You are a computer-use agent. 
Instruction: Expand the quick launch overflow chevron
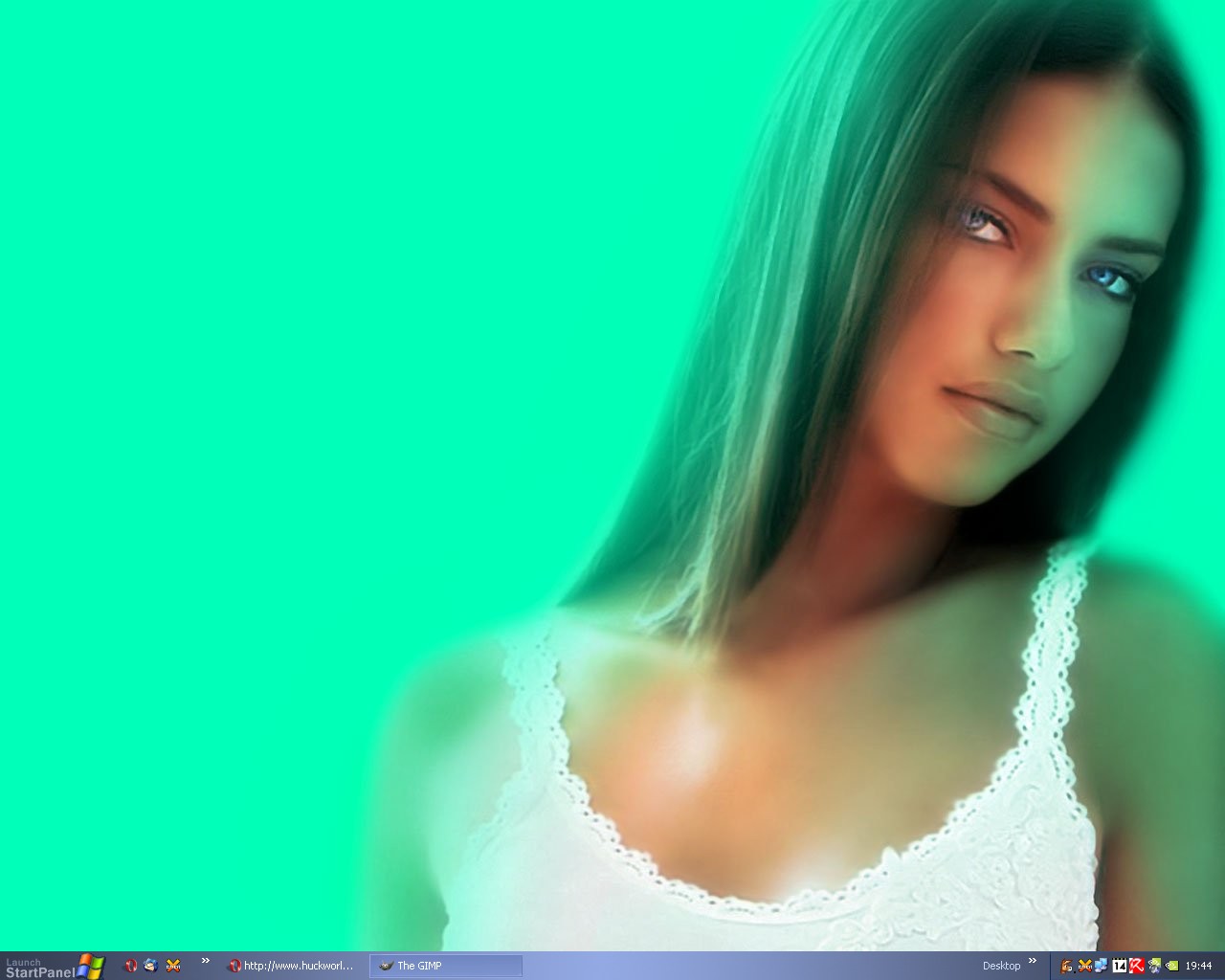[205, 961]
